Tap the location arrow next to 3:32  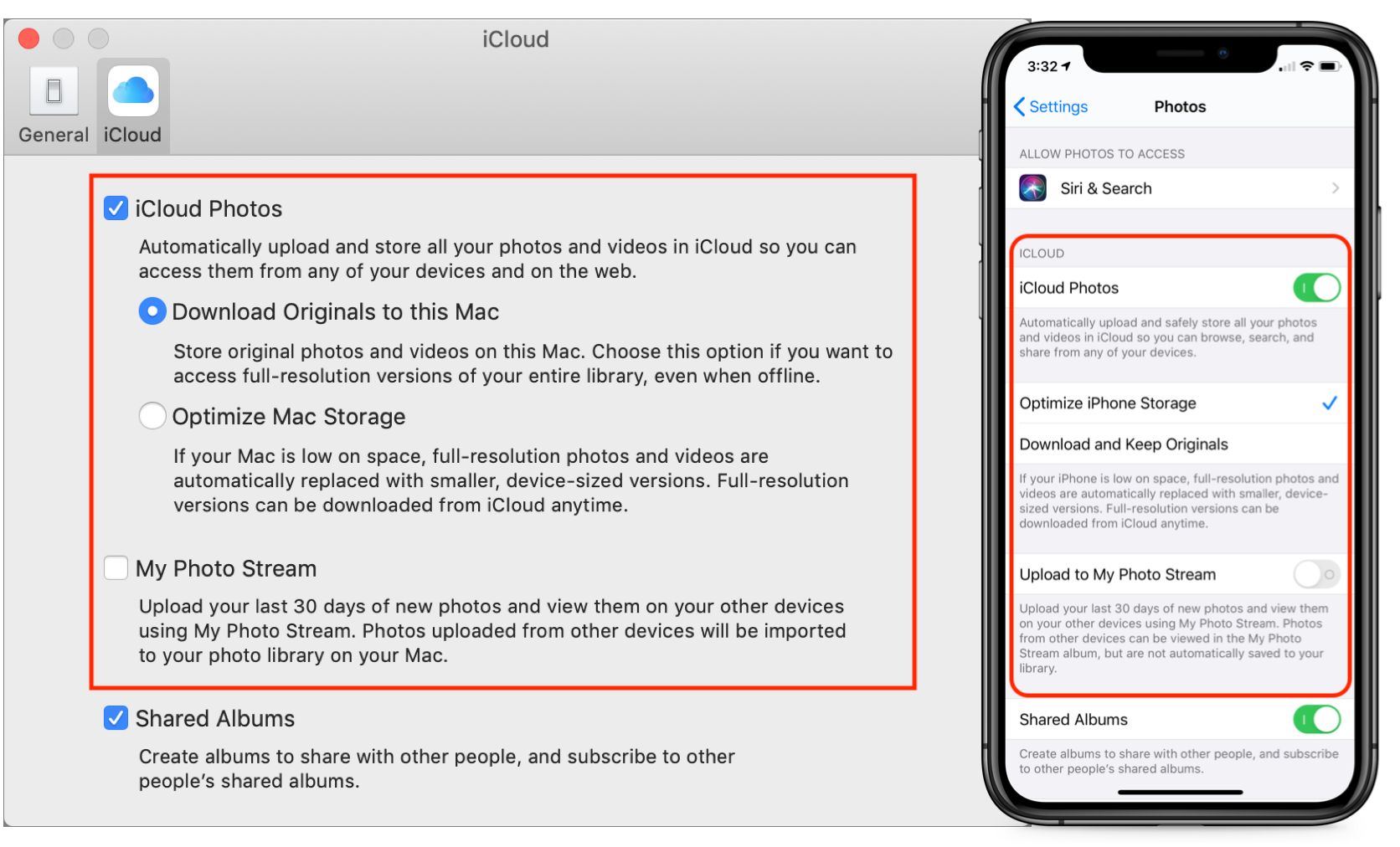point(1066,66)
